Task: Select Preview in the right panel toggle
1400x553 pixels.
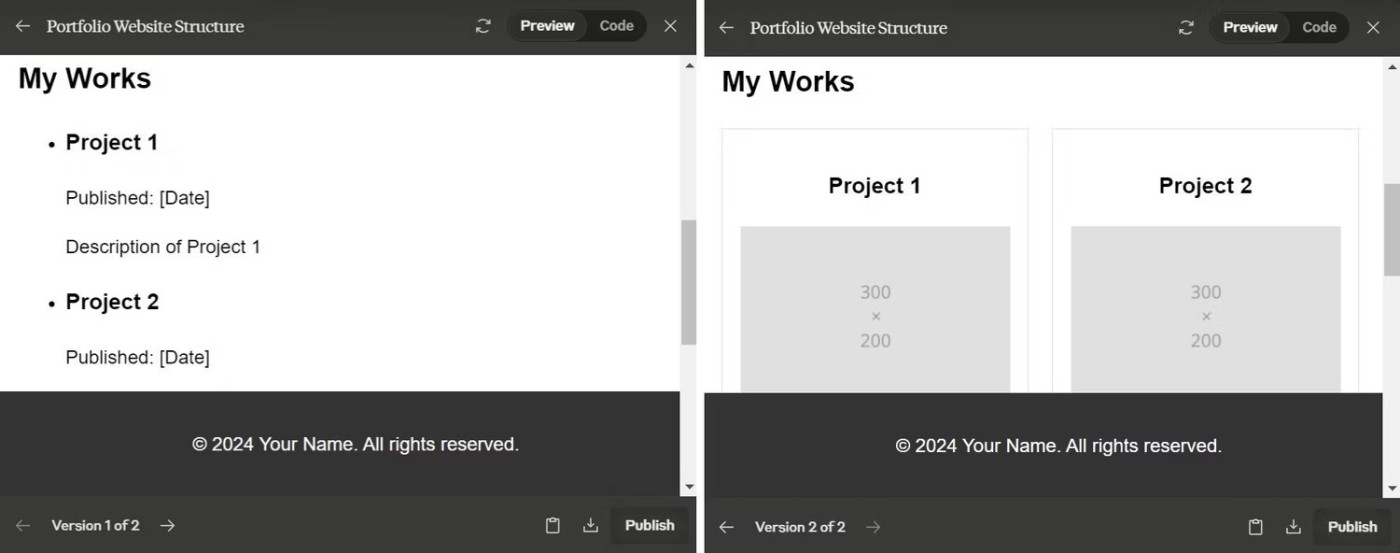Action: [1250, 27]
